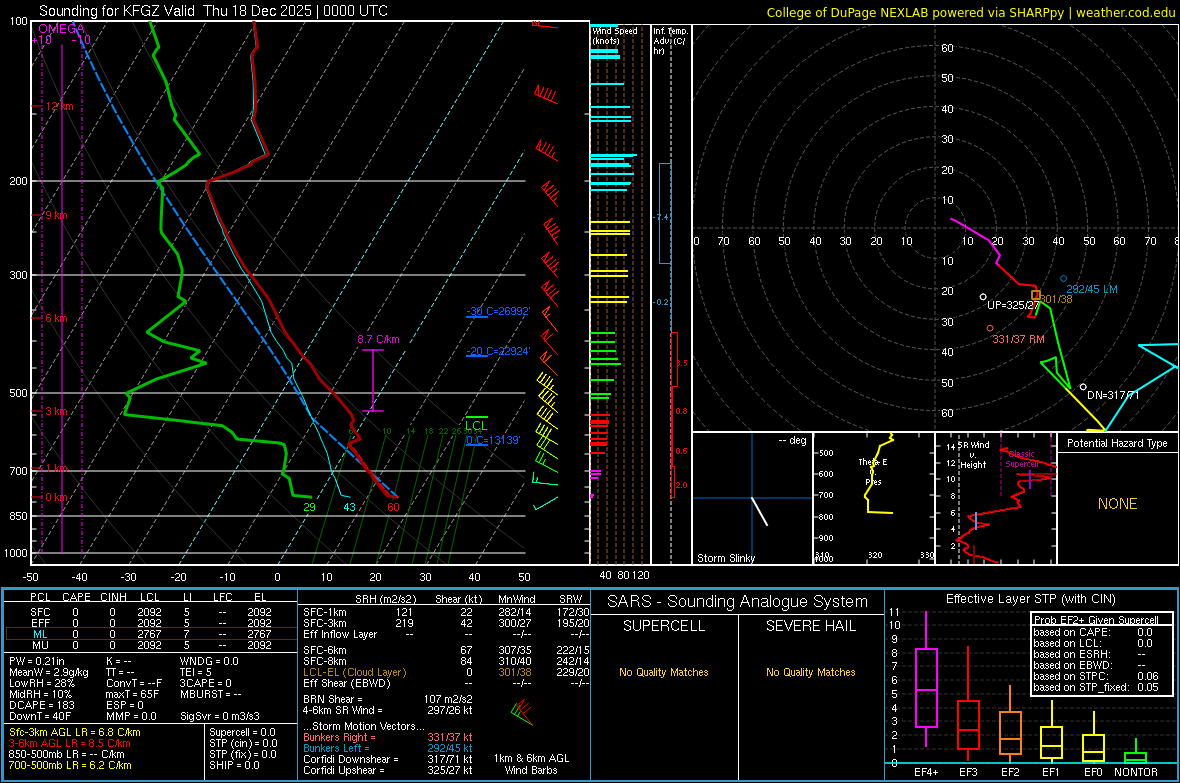Click the 'PW = 0.21in' value

[37, 661]
